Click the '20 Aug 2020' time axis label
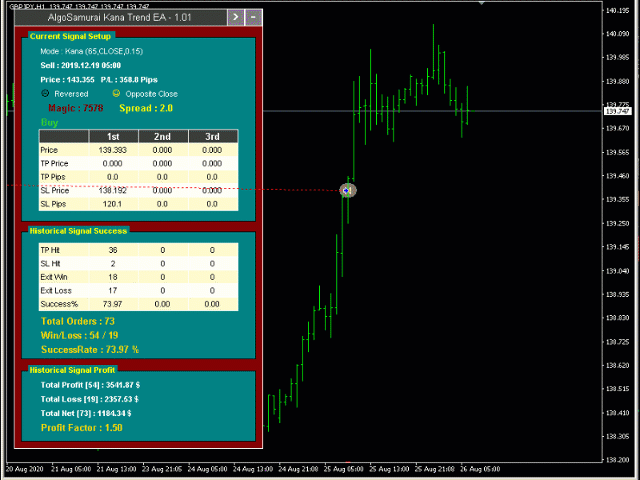Screen dimensions: 640x480 point(24,469)
